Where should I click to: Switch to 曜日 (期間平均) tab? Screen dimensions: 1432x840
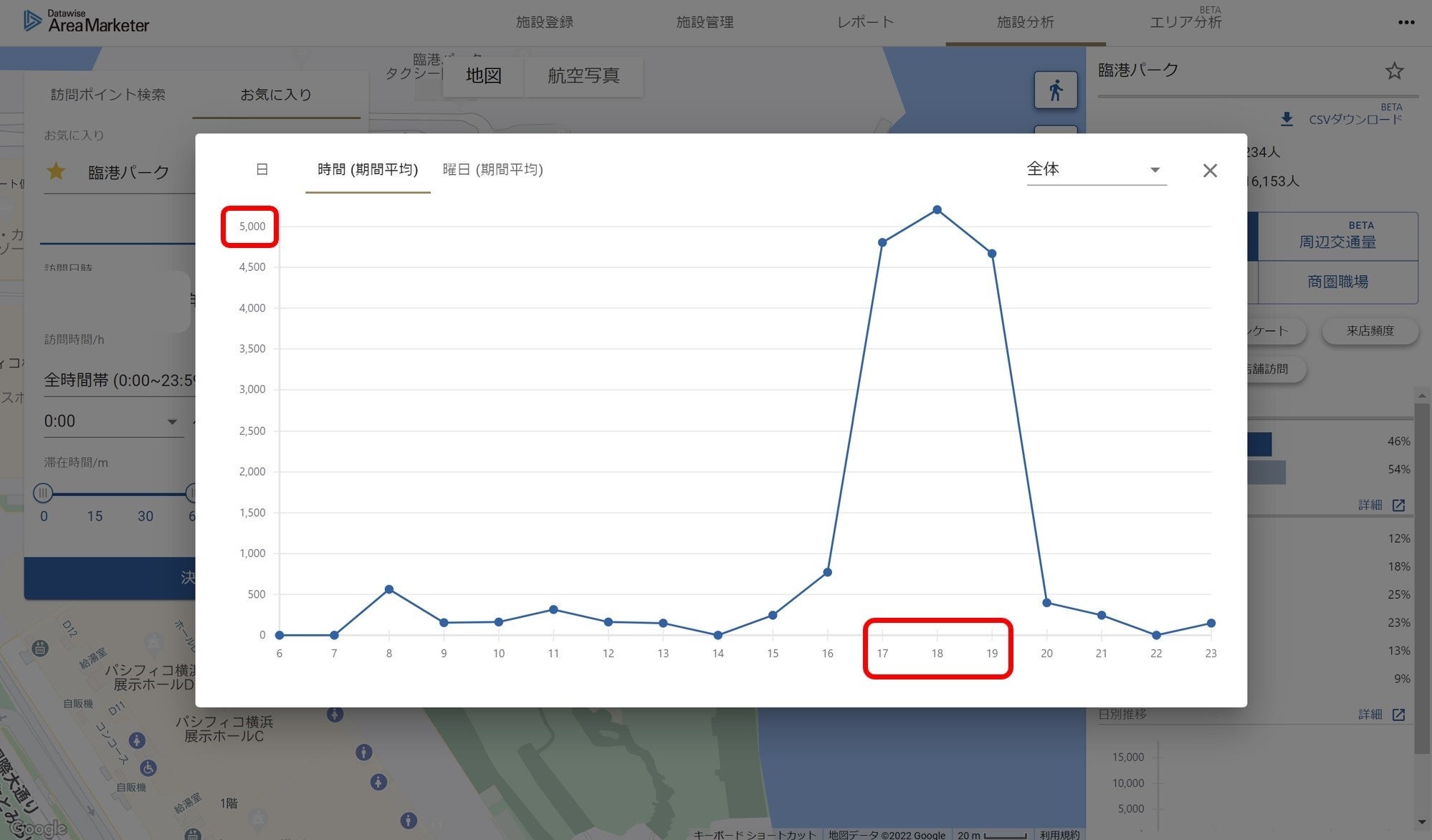(492, 170)
